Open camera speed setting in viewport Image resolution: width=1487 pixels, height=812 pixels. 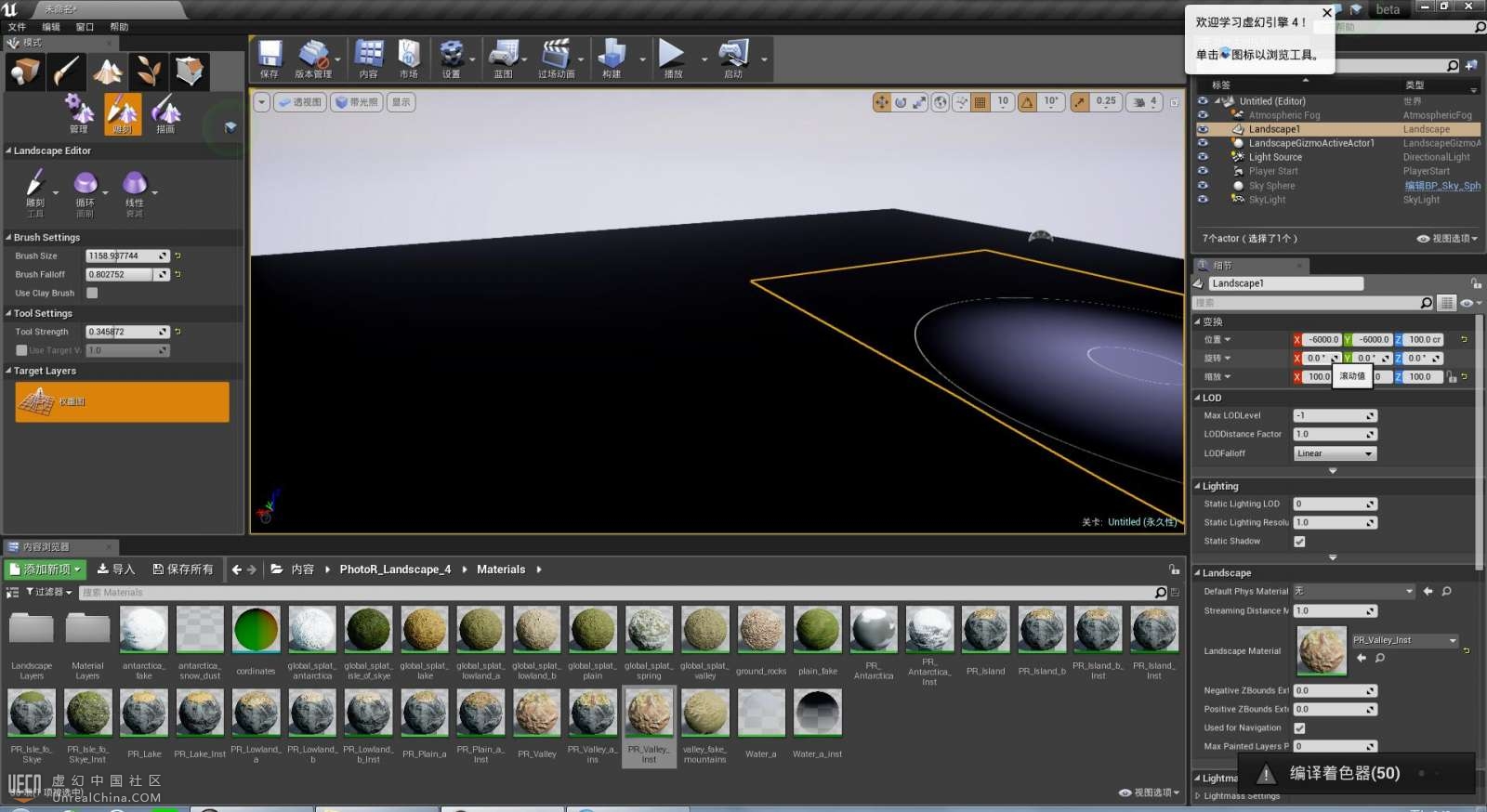(x=1145, y=102)
